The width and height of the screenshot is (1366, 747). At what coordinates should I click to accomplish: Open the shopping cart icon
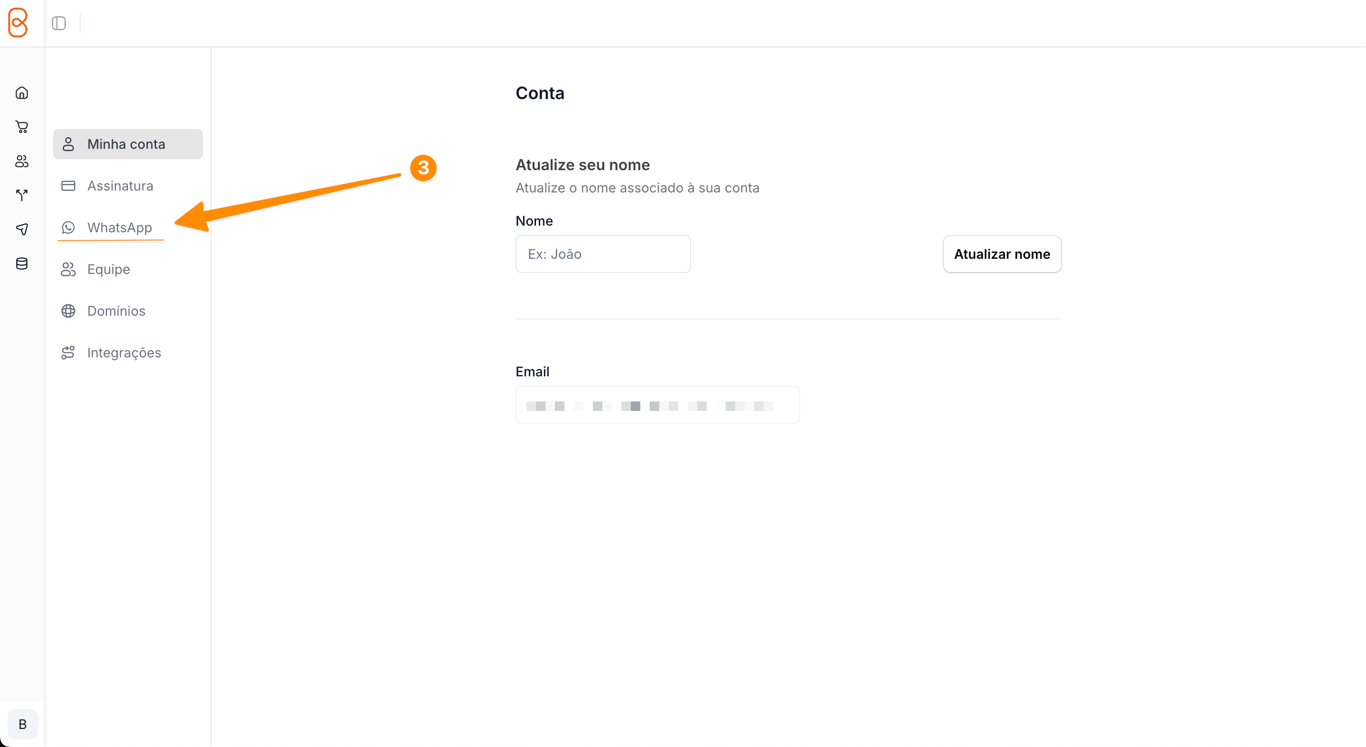22,127
